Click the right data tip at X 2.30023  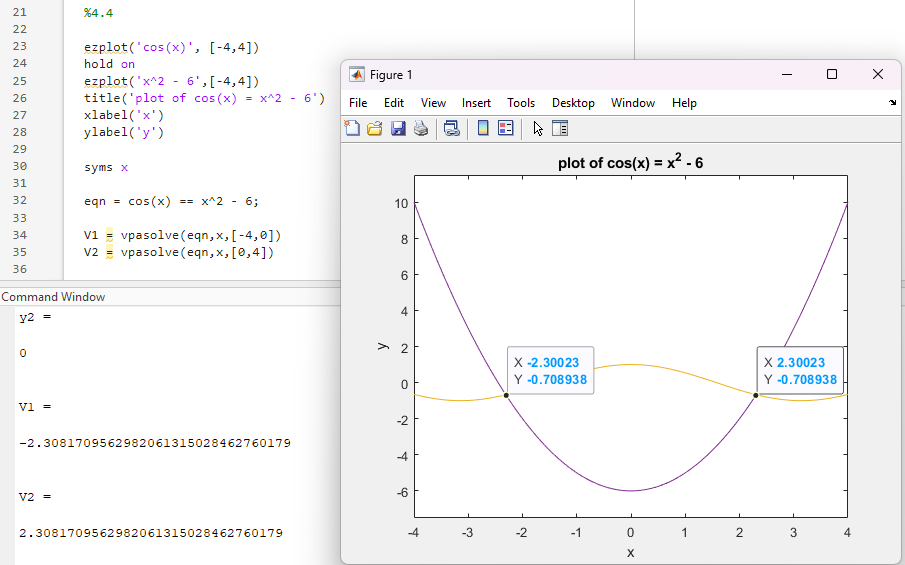[x=800, y=371]
